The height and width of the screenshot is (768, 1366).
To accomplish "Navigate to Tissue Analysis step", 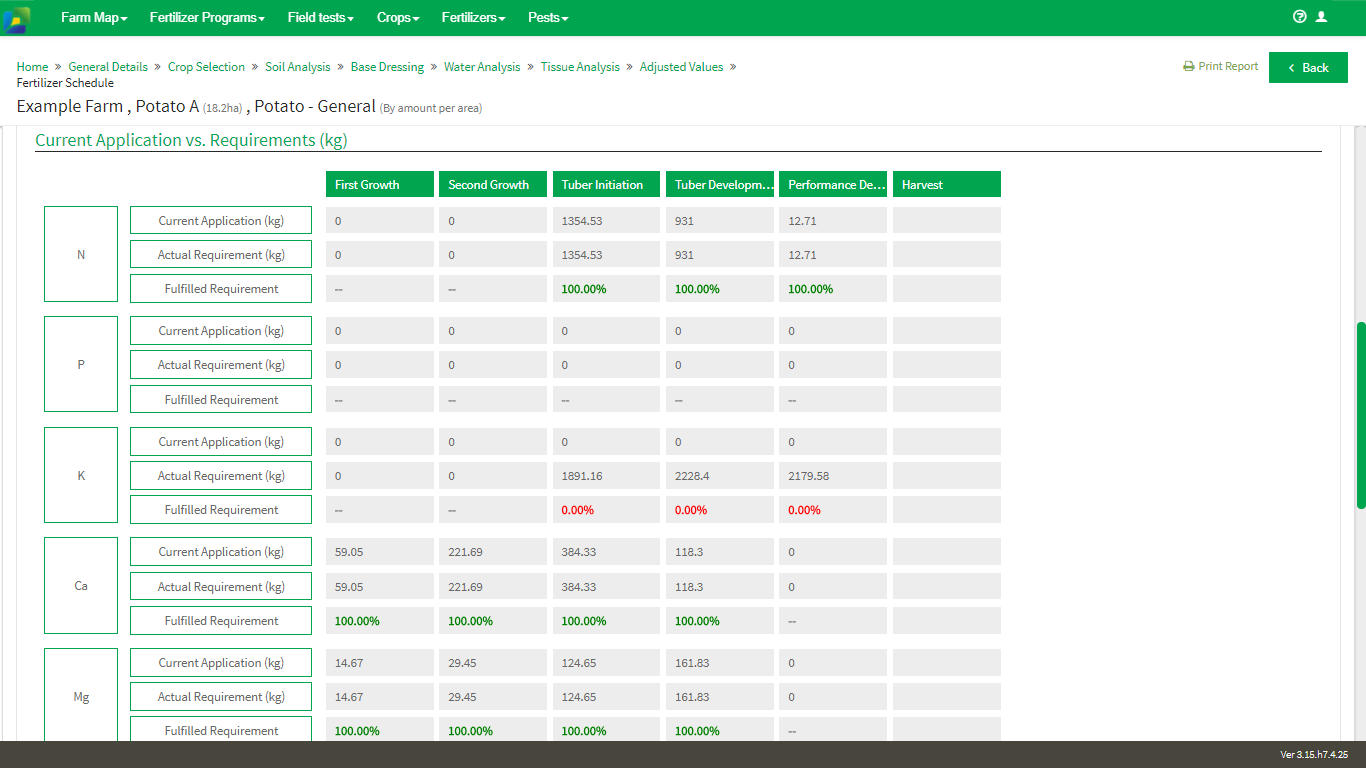I will (x=580, y=67).
